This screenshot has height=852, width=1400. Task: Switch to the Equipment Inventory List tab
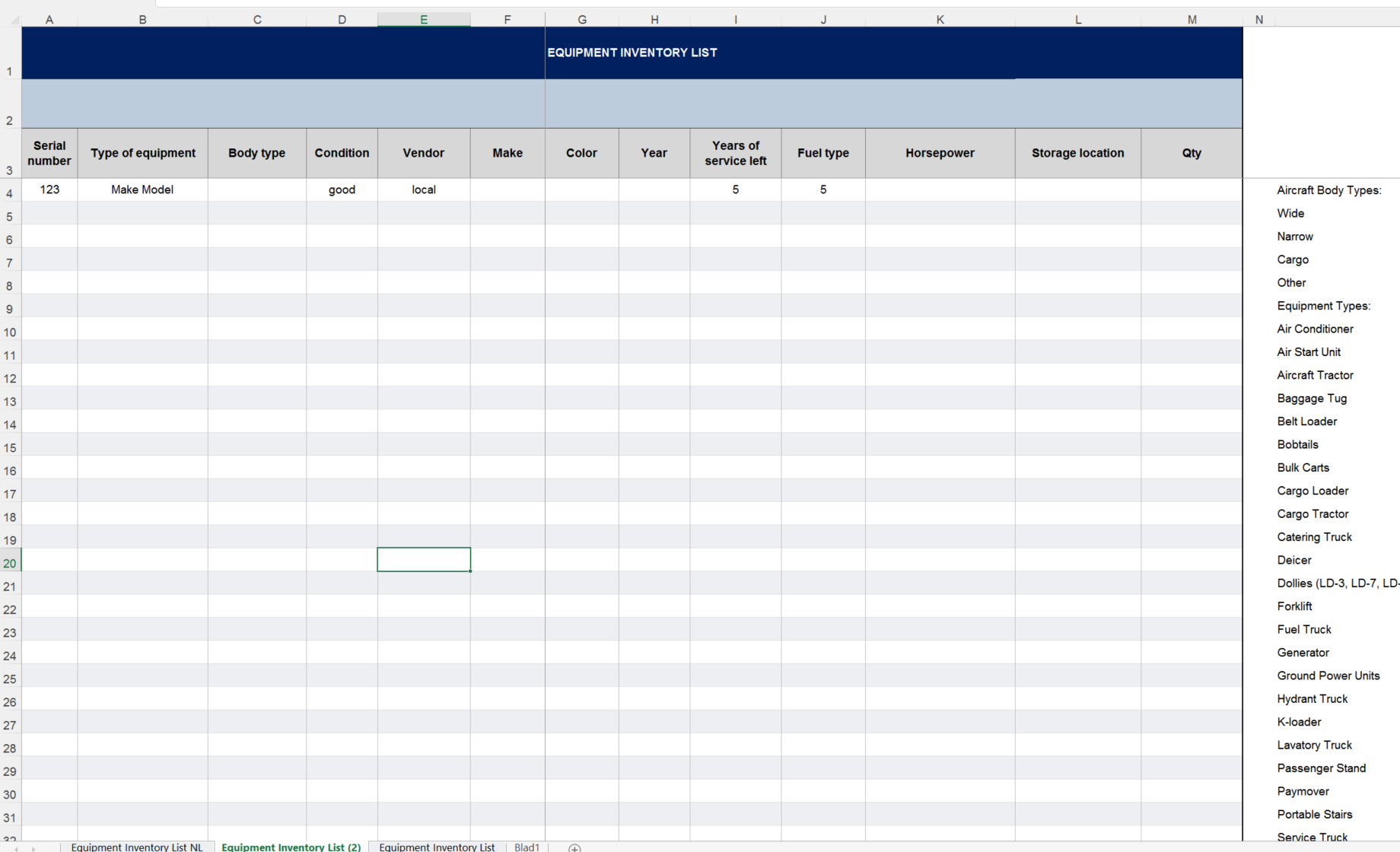436,847
